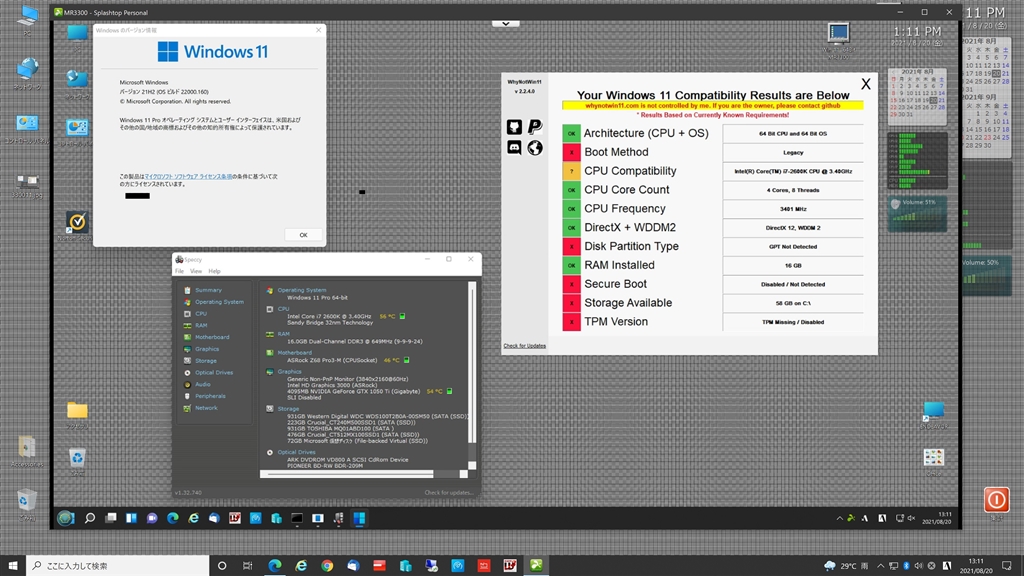Expand the Splashtop session toolbar chevron
Image resolution: width=1024 pixels, height=576 pixels.
(505, 24)
